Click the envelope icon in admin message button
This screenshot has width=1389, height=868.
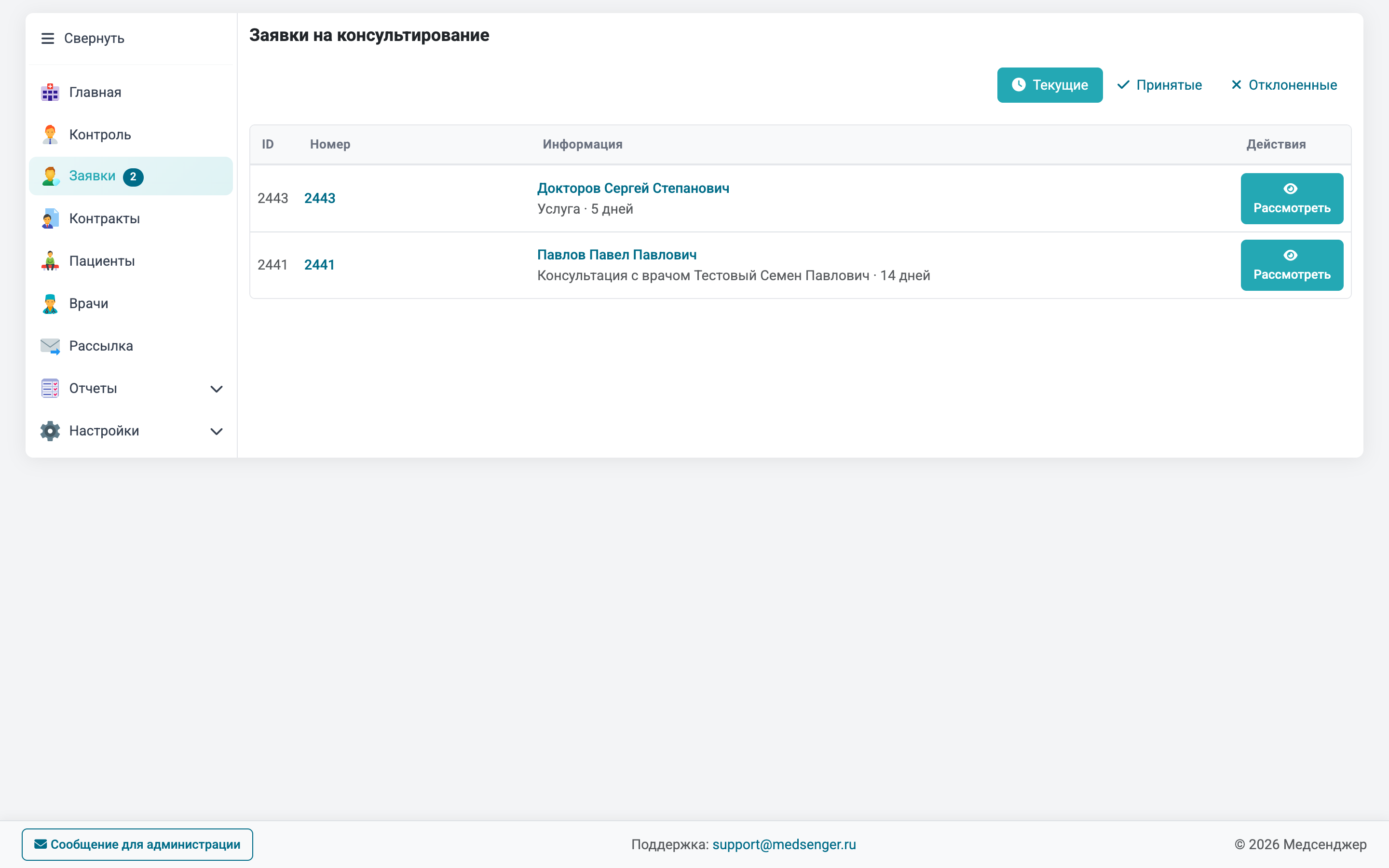(41, 844)
